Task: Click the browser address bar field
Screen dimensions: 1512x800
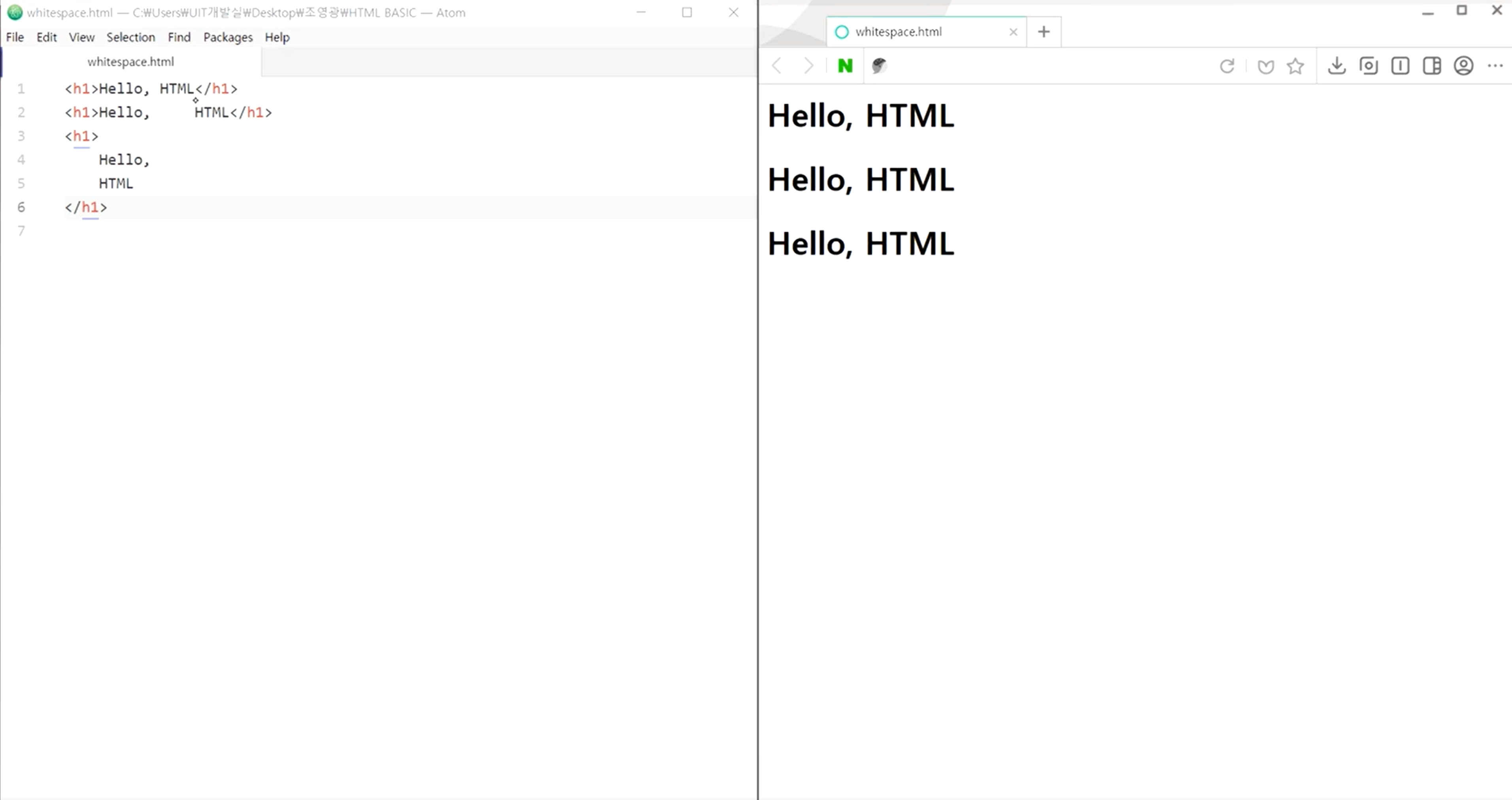Action: [1045, 66]
